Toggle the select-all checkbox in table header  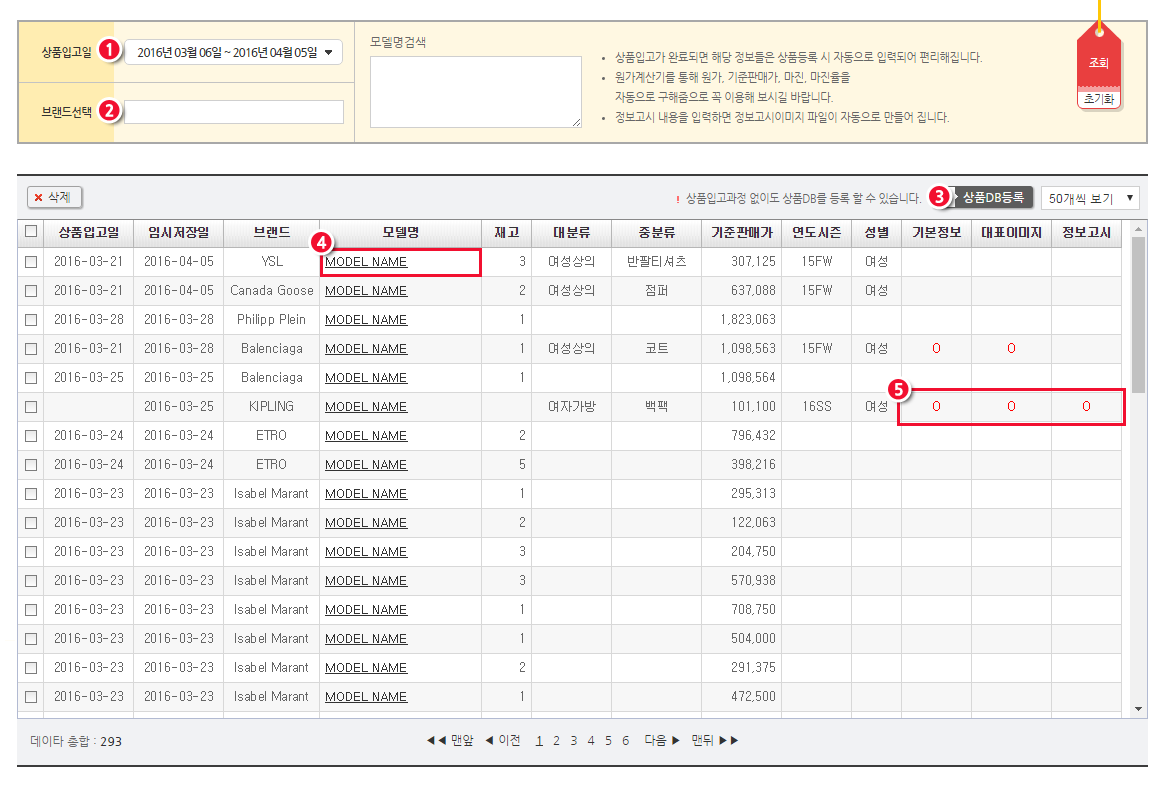(x=31, y=232)
